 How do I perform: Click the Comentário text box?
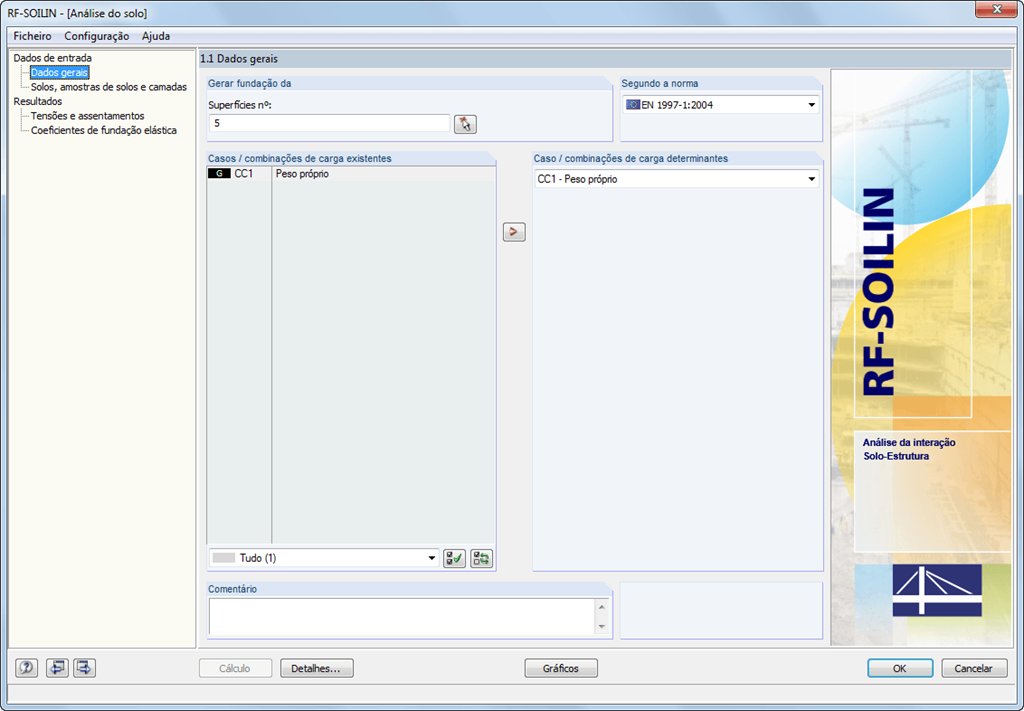pyautogui.click(x=402, y=617)
